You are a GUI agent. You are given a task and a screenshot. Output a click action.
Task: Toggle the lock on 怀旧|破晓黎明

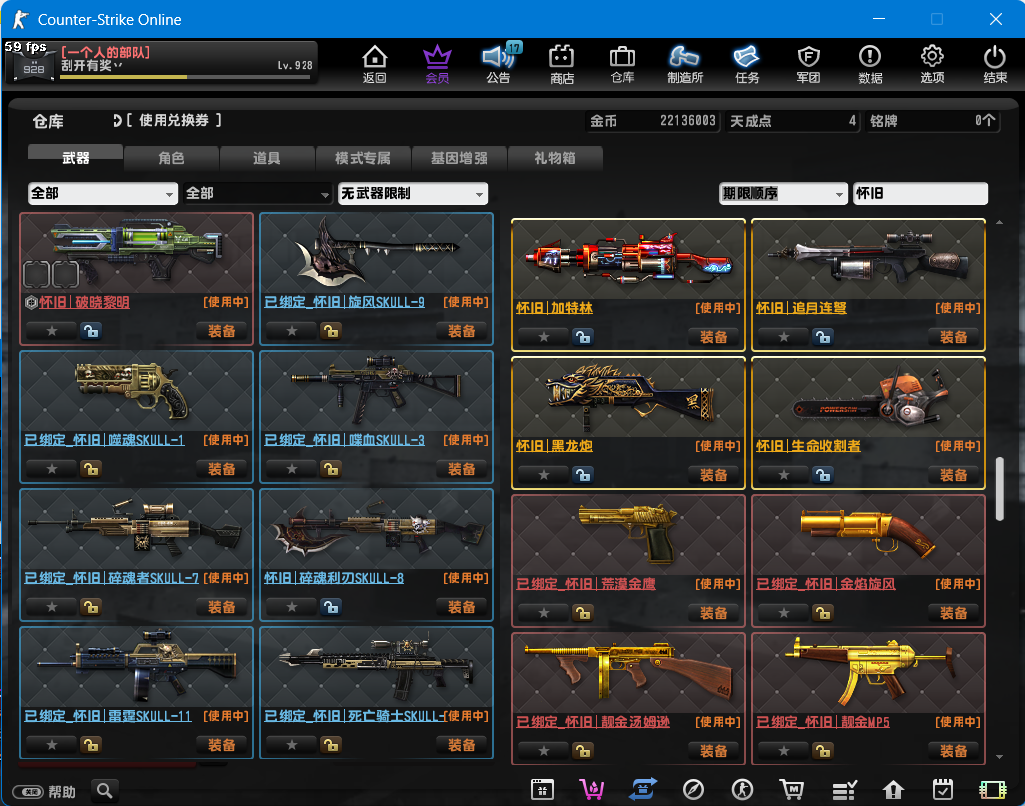[91, 331]
